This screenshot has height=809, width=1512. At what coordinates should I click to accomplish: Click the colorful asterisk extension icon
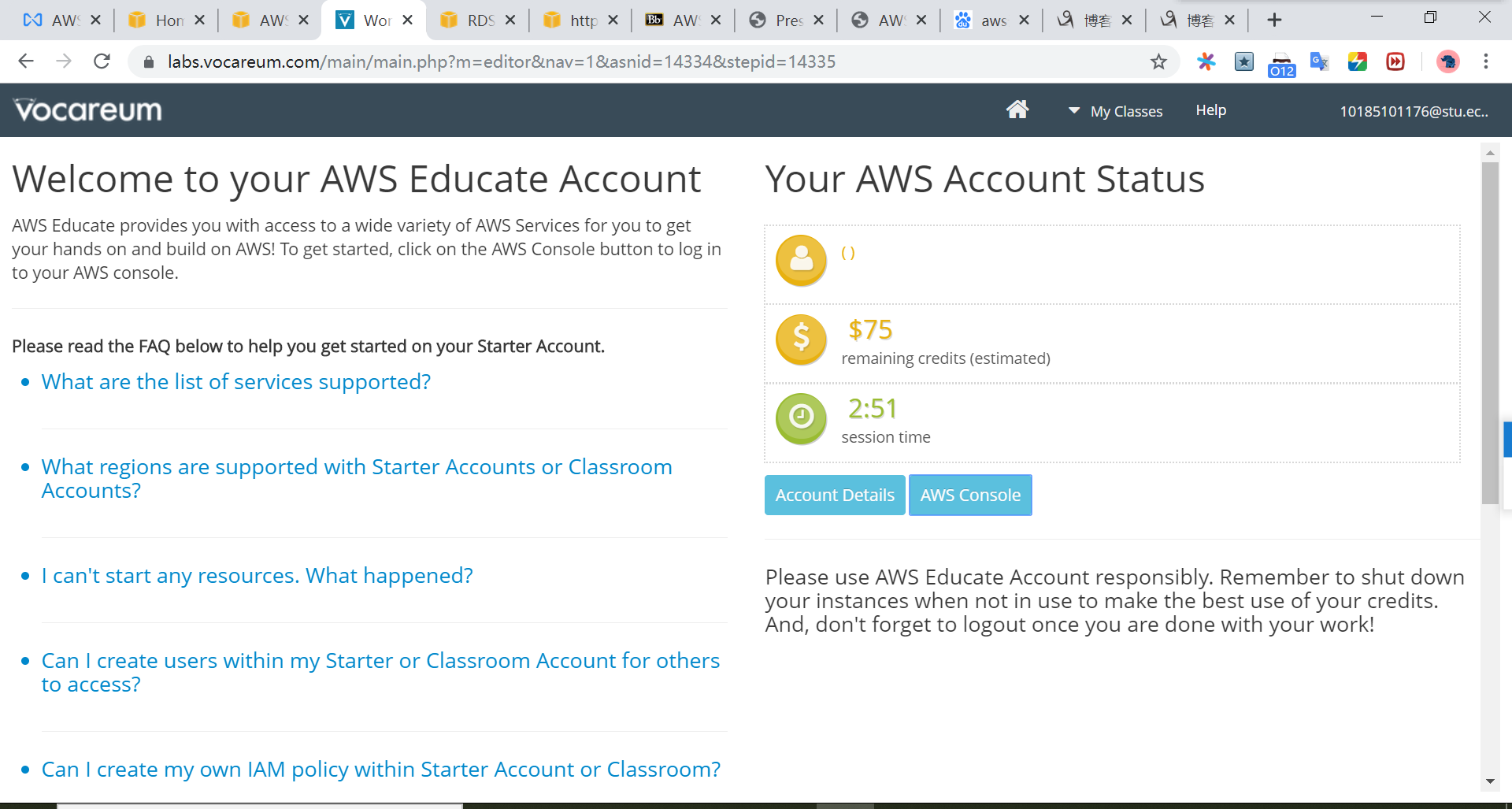point(1206,61)
